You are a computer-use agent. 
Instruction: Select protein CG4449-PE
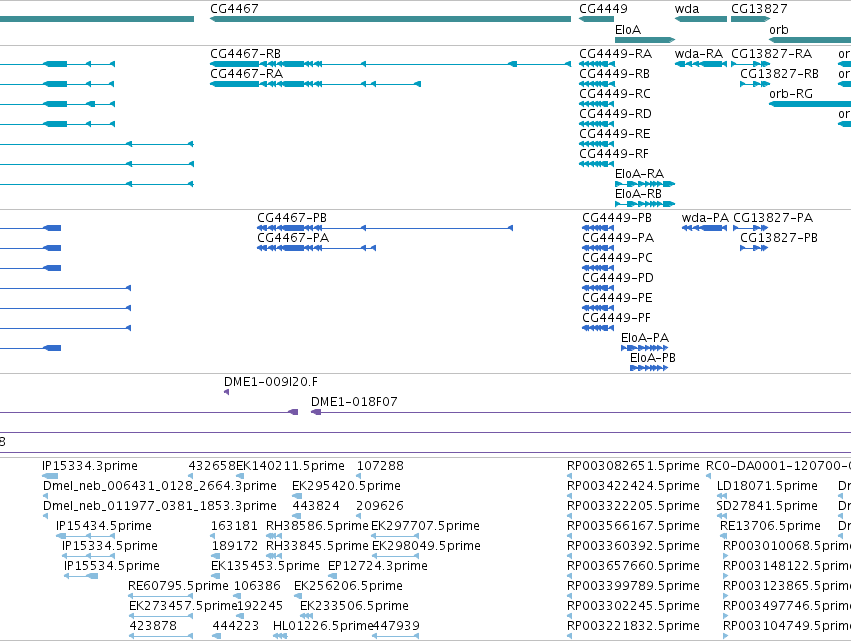click(x=598, y=308)
